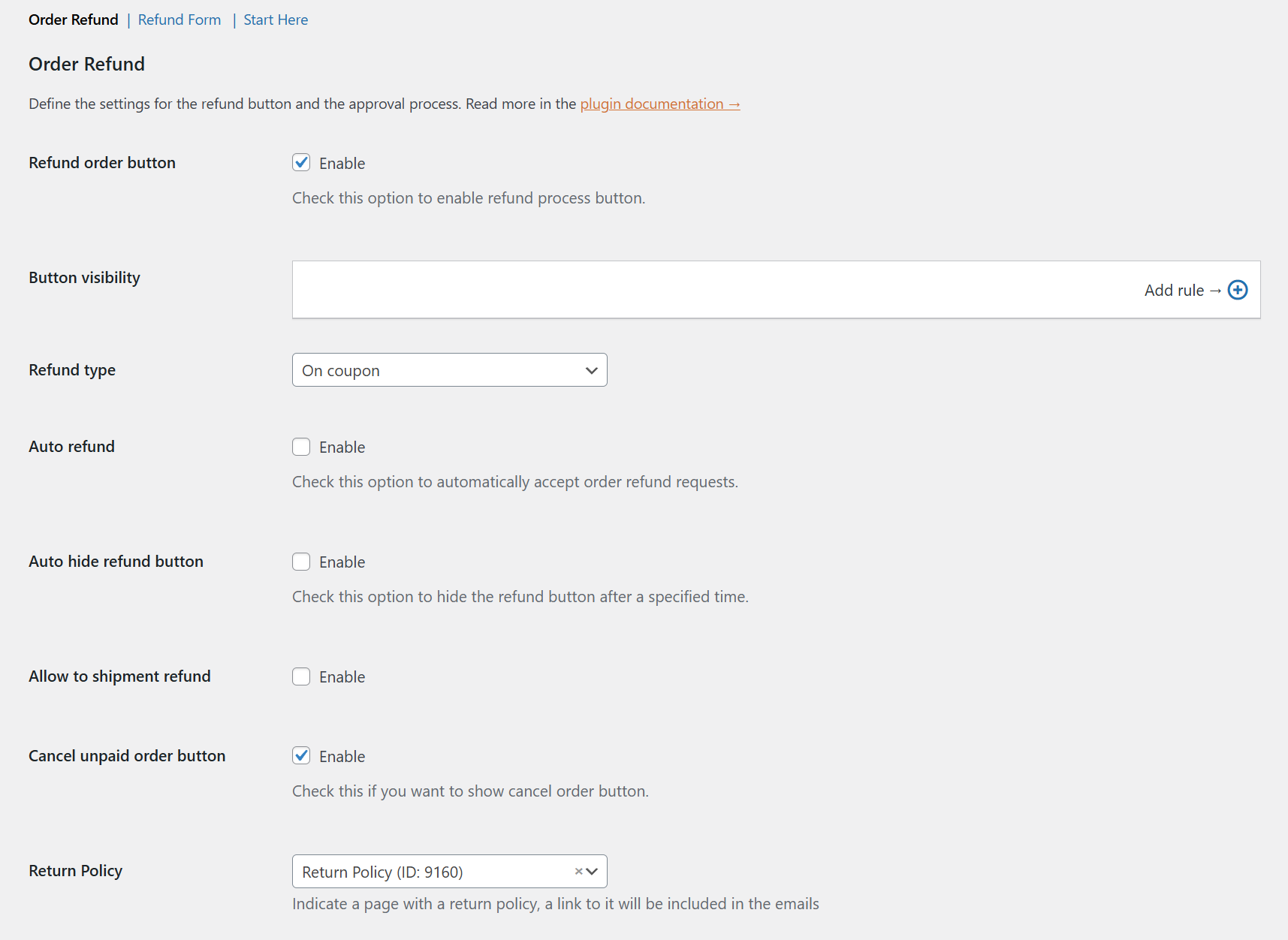Click the Return Policy dropdown chevron

[591, 871]
